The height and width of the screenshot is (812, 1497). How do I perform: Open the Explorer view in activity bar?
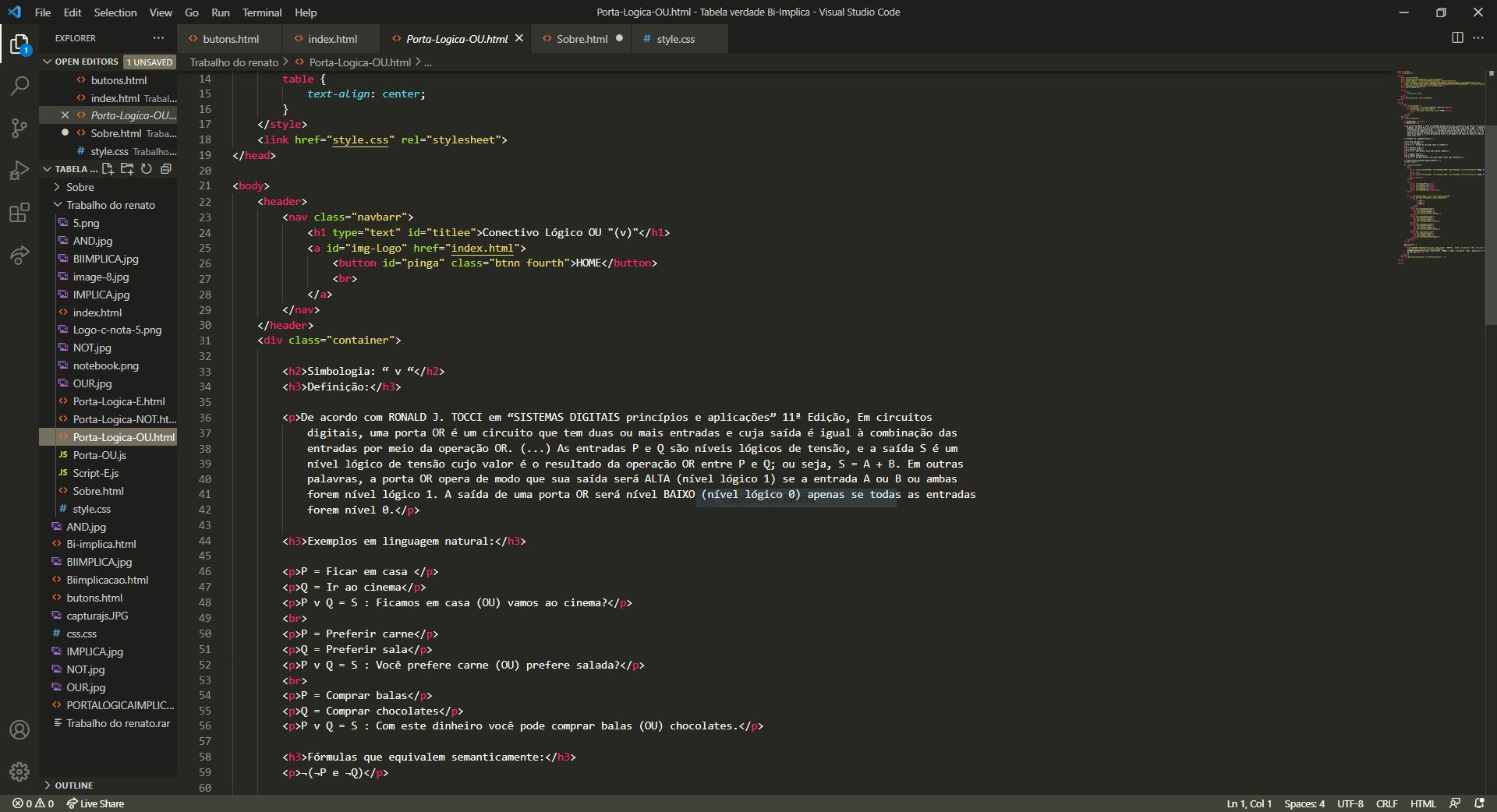pyautogui.click(x=19, y=44)
